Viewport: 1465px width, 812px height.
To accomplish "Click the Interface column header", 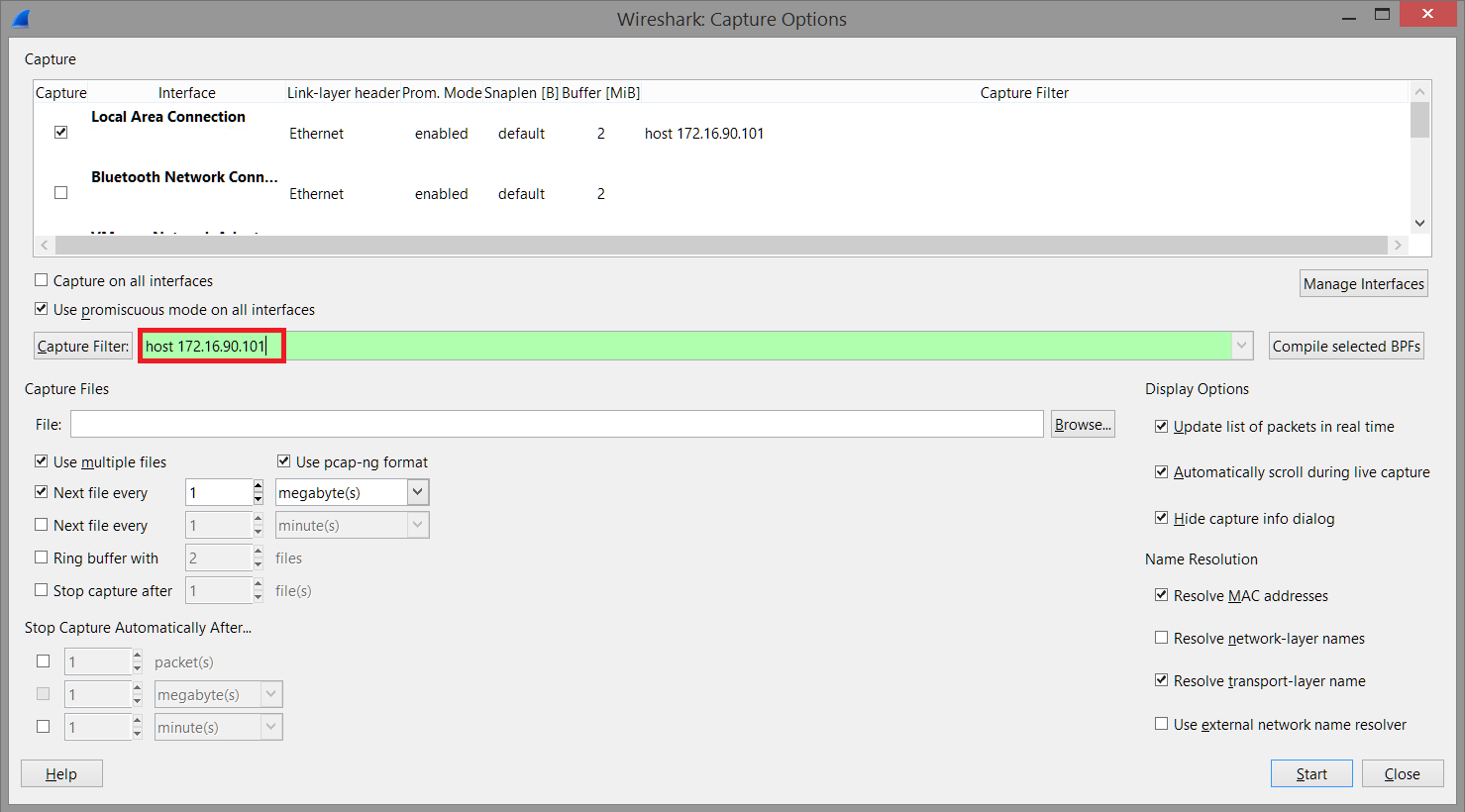I will 187,92.
